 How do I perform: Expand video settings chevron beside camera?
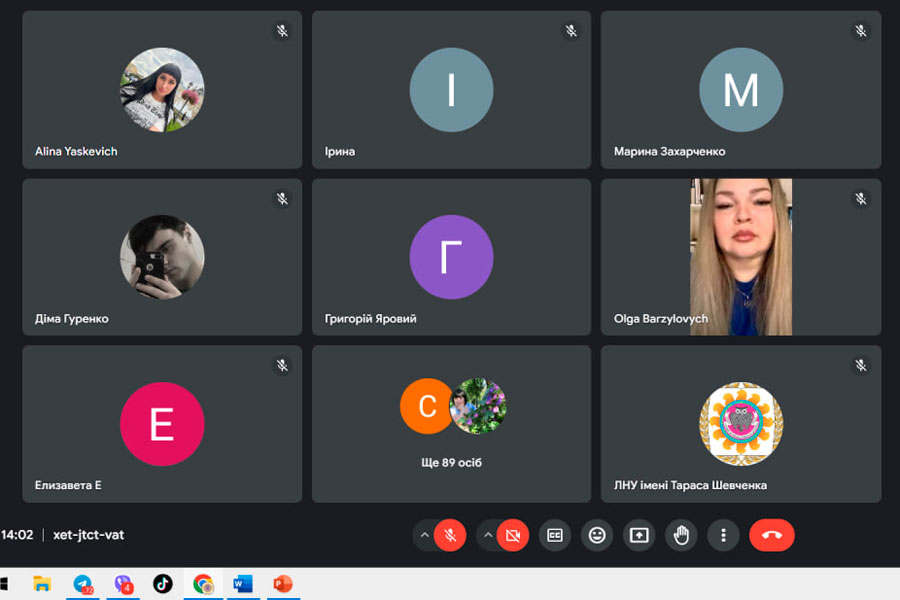(488, 535)
